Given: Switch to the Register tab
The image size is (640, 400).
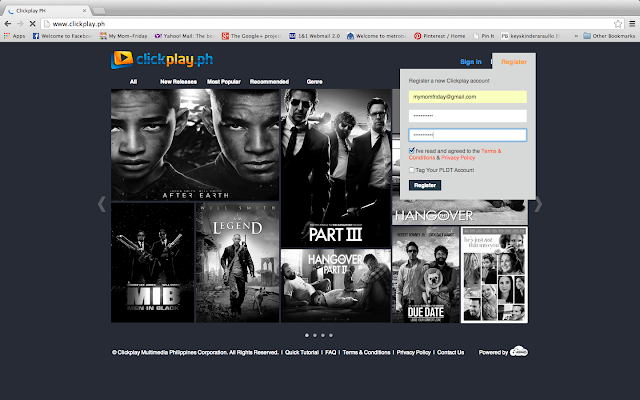Looking at the screenshot, I should 514,62.
